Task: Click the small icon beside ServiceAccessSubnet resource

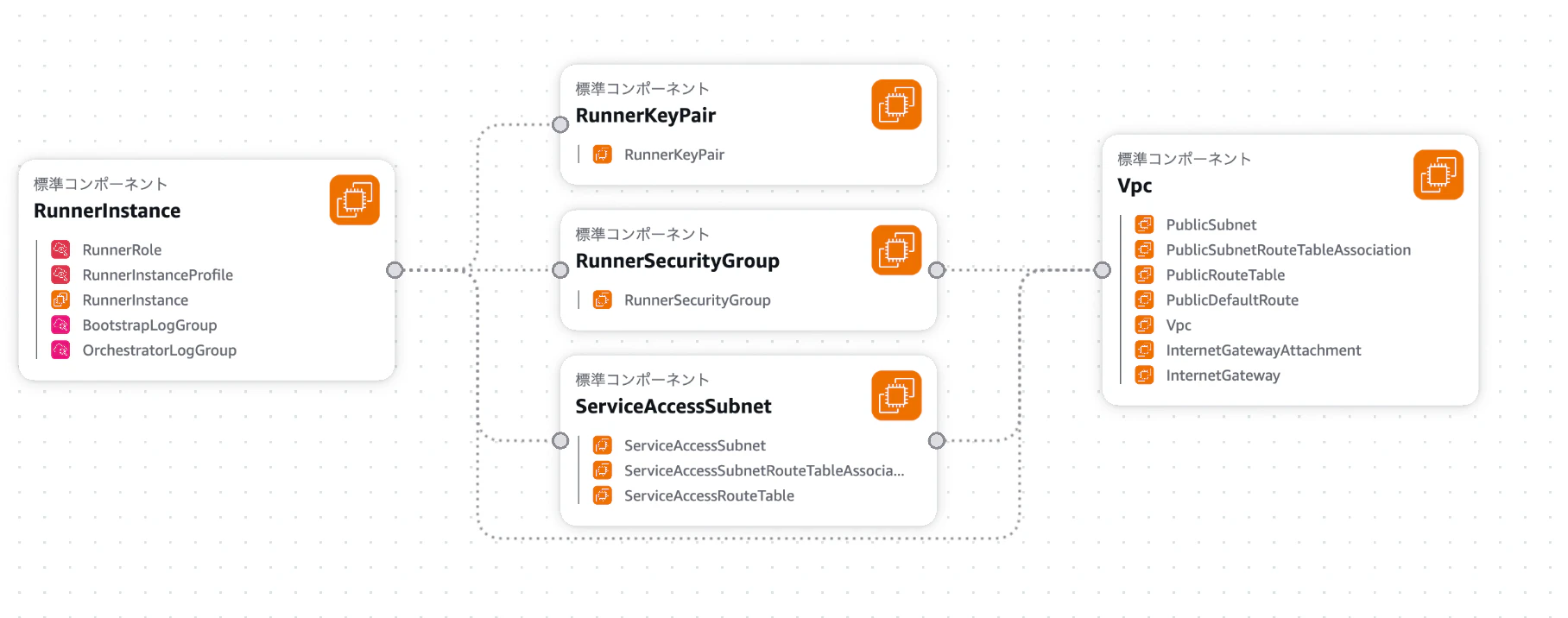Action: pyautogui.click(x=603, y=445)
